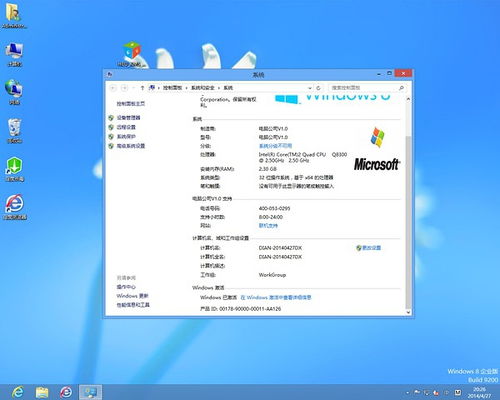Expand the address bar history dropdown

click(x=310, y=88)
